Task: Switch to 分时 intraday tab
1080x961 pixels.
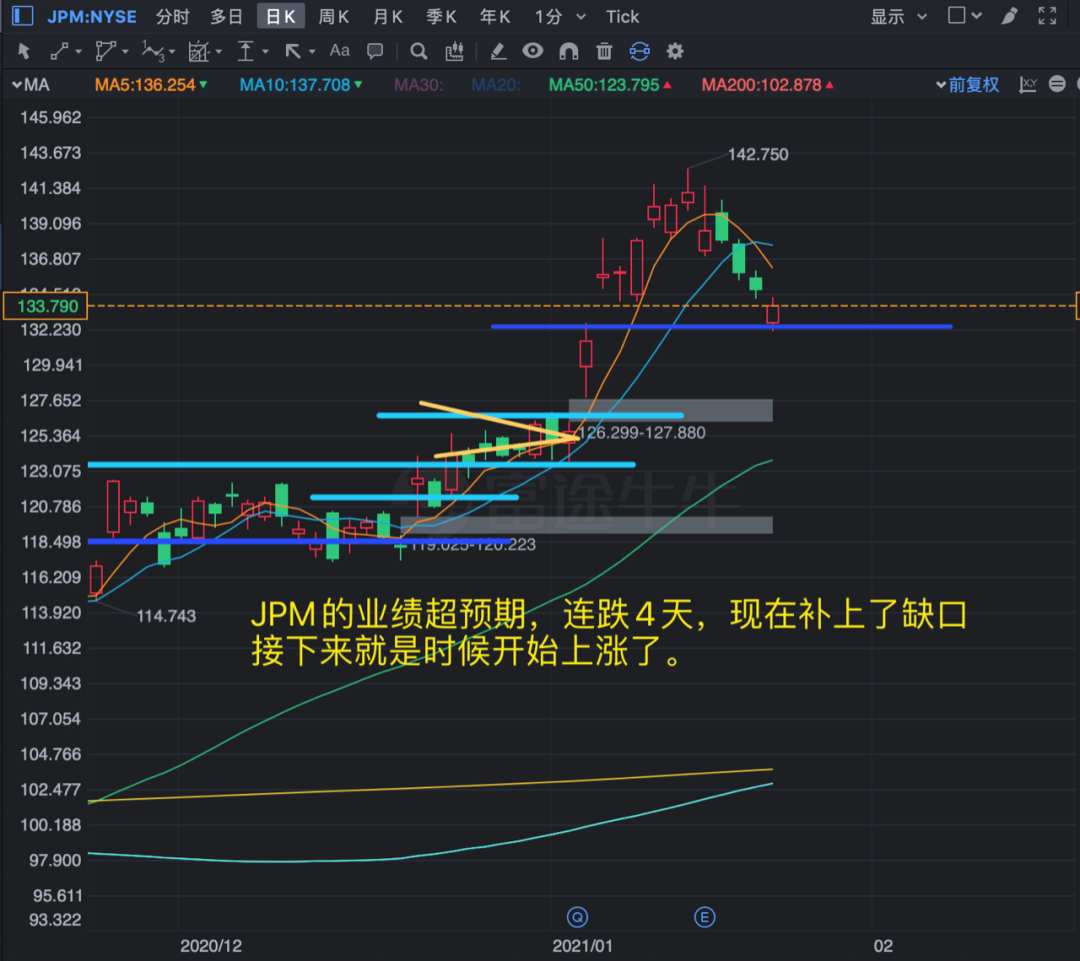Action: click(172, 17)
